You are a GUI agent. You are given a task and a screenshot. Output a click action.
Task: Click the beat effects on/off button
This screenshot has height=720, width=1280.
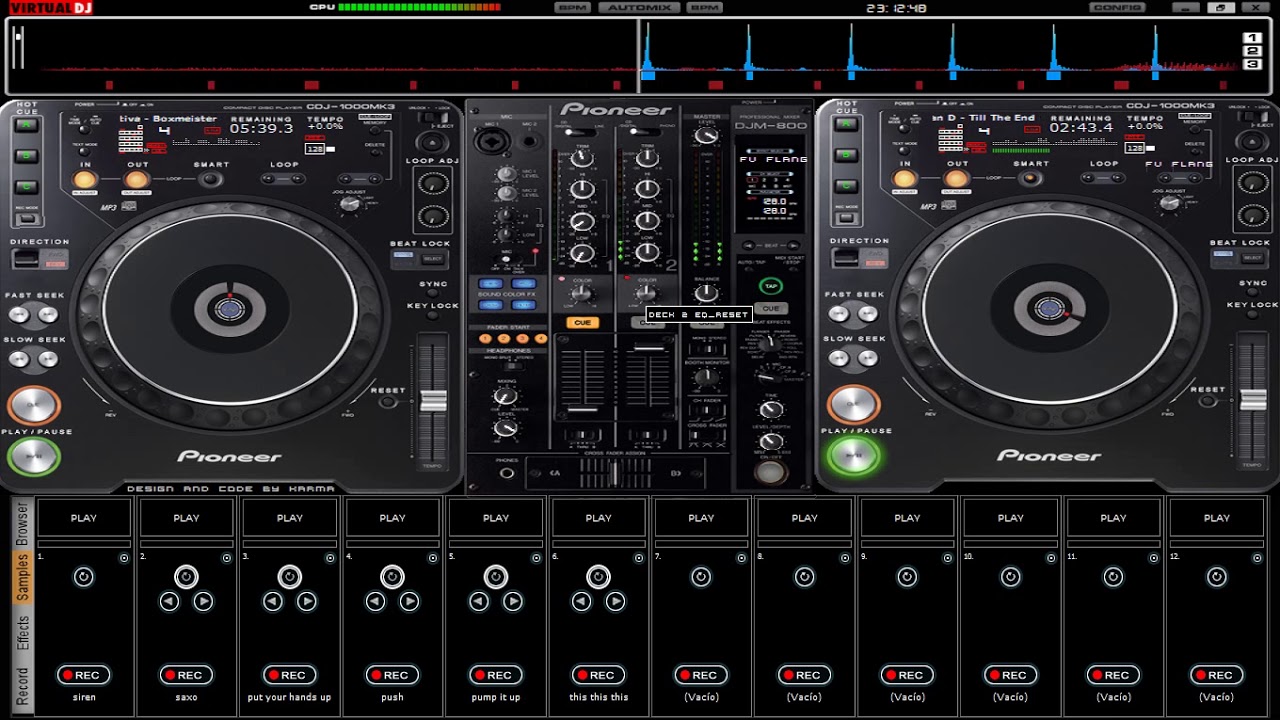click(770, 472)
